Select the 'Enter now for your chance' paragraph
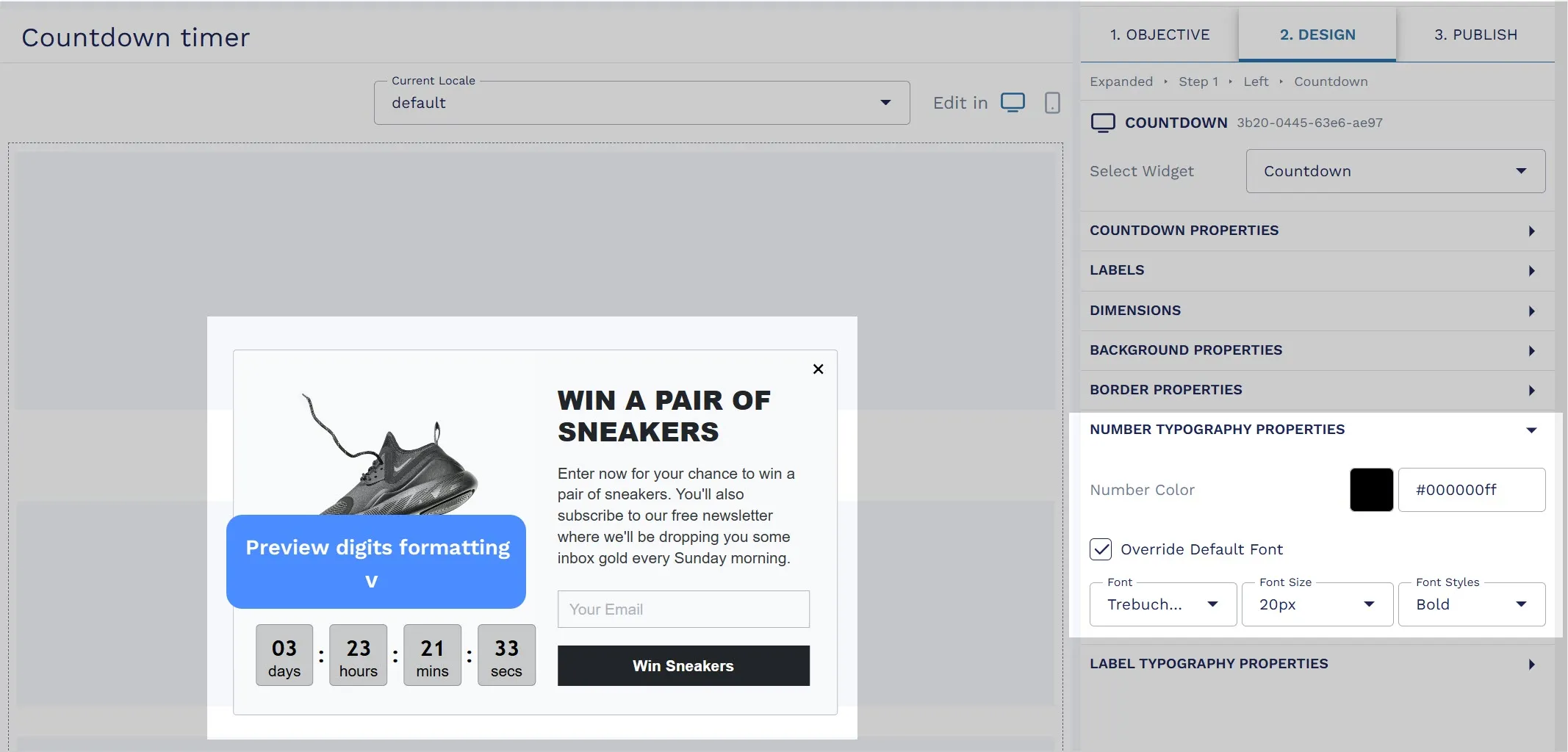 tap(676, 516)
